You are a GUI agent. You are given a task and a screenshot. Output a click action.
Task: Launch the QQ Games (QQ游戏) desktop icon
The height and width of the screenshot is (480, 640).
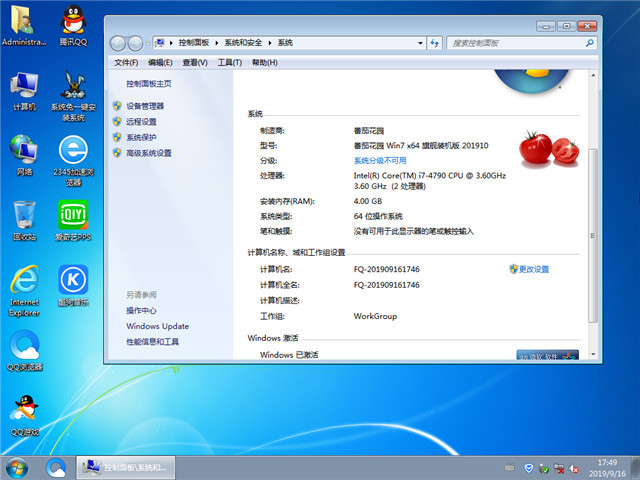[24, 416]
